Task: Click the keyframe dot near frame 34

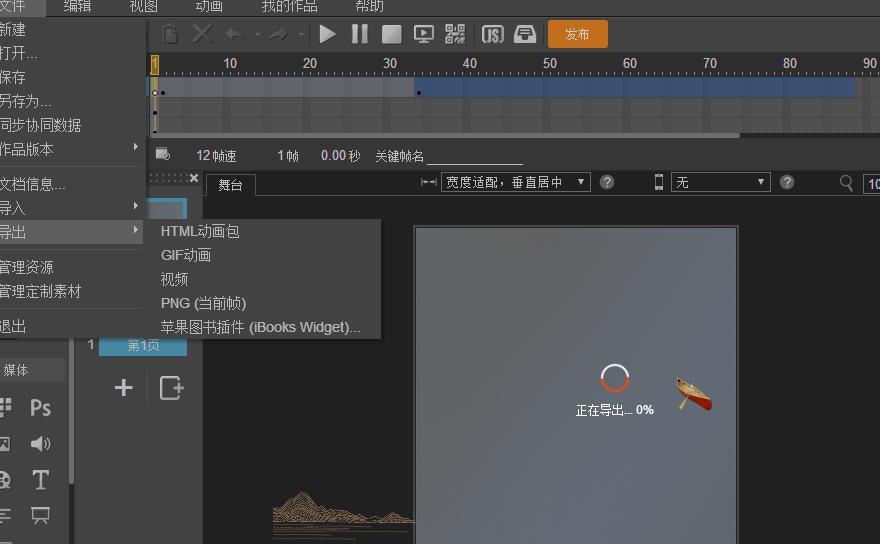Action: pyautogui.click(x=419, y=93)
